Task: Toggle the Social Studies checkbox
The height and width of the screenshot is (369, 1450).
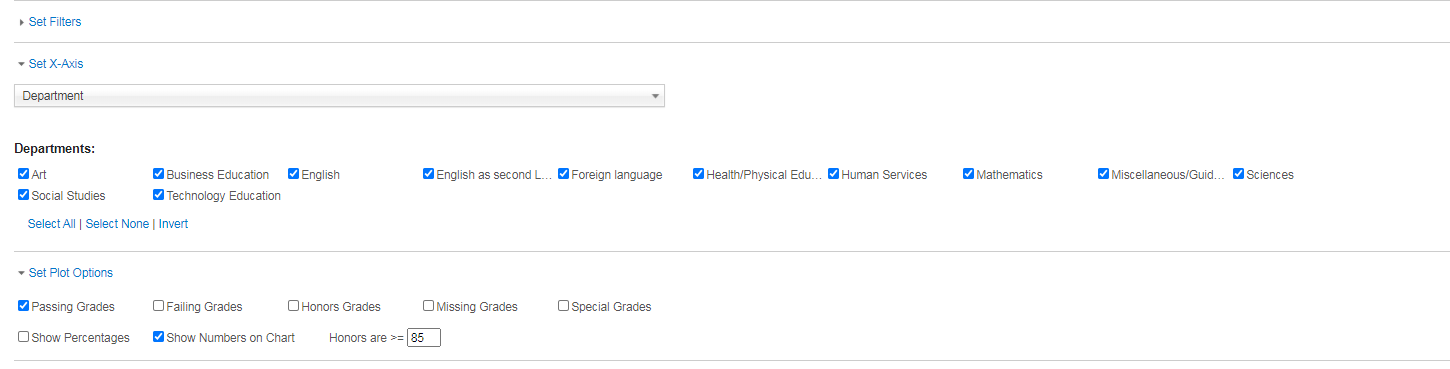Action: 24,195
